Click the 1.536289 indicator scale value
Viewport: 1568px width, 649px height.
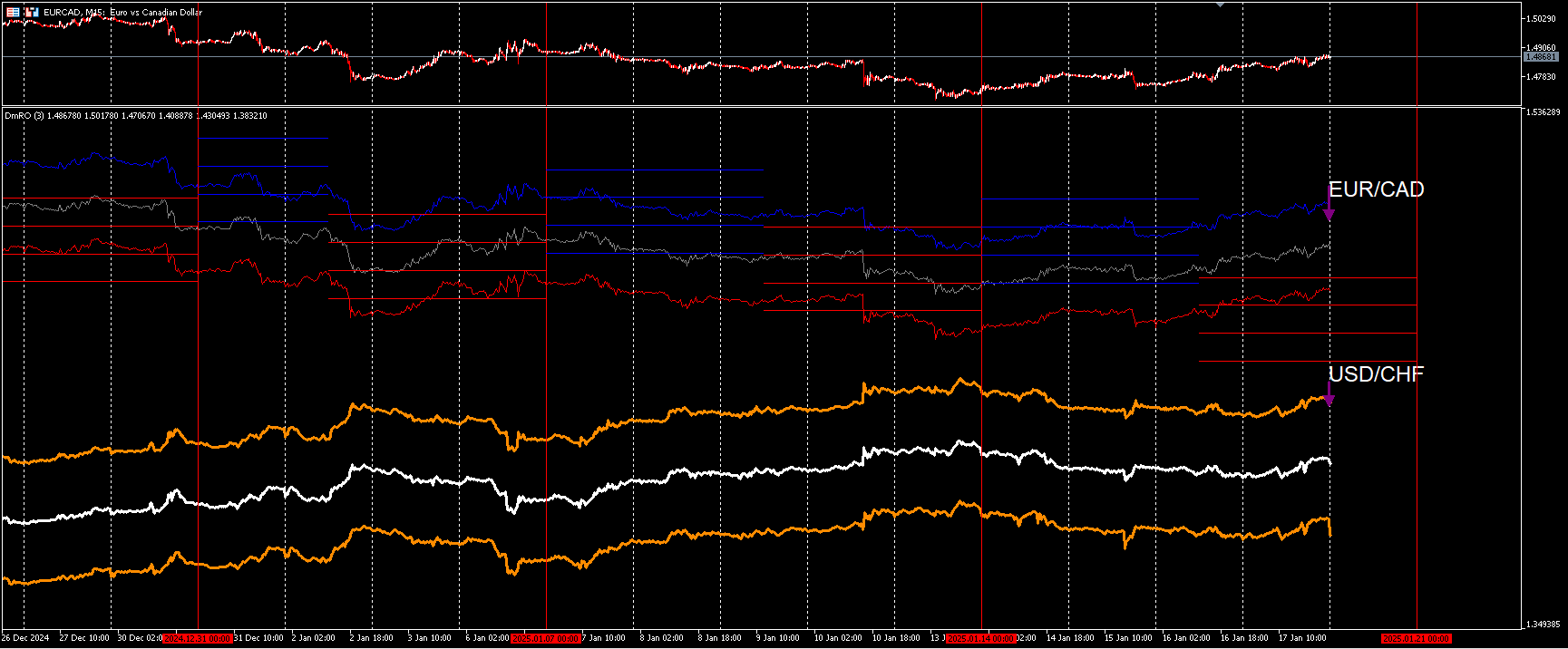pyautogui.click(x=1544, y=111)
